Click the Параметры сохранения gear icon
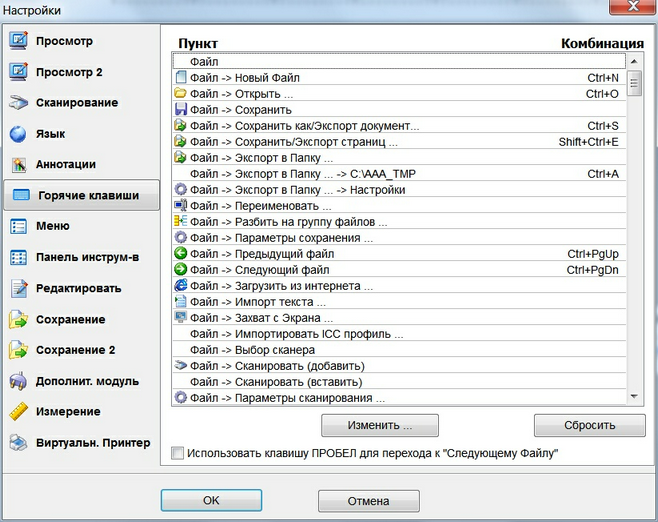The height and width of the screenshot is (522, 658). click(180, 238)
